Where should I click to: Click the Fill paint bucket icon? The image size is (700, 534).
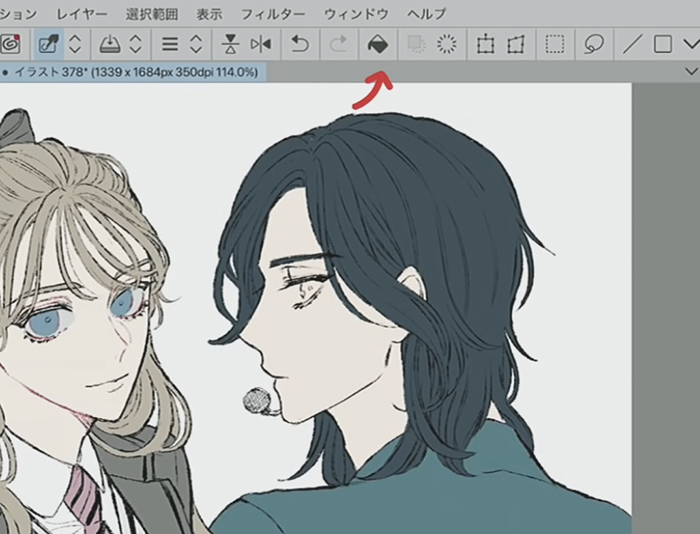pos(378,45)
